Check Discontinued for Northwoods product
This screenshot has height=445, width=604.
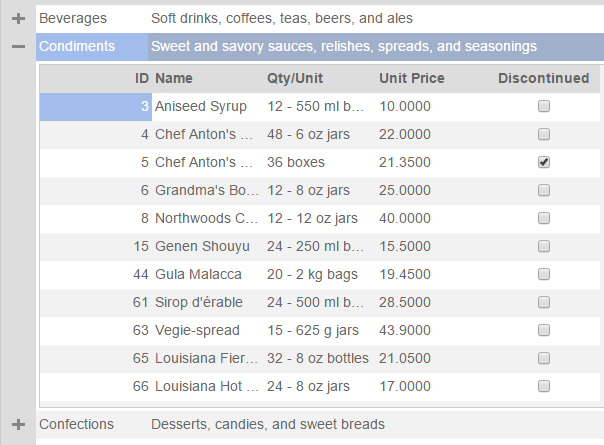coord(544,218)
